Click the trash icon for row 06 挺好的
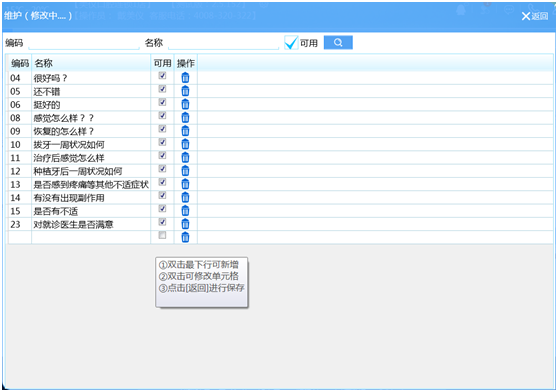This screenshot has height=392, width=558. coord(185,104)
